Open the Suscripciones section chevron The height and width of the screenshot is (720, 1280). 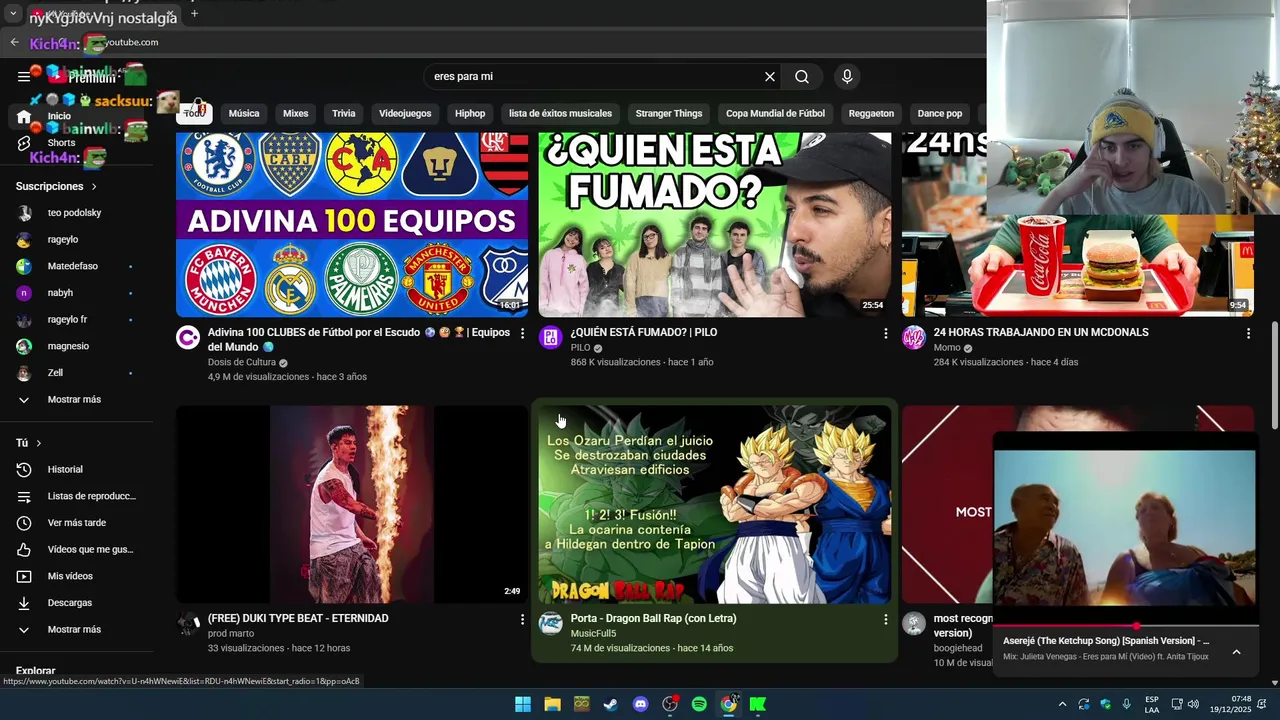click(94, 187)
